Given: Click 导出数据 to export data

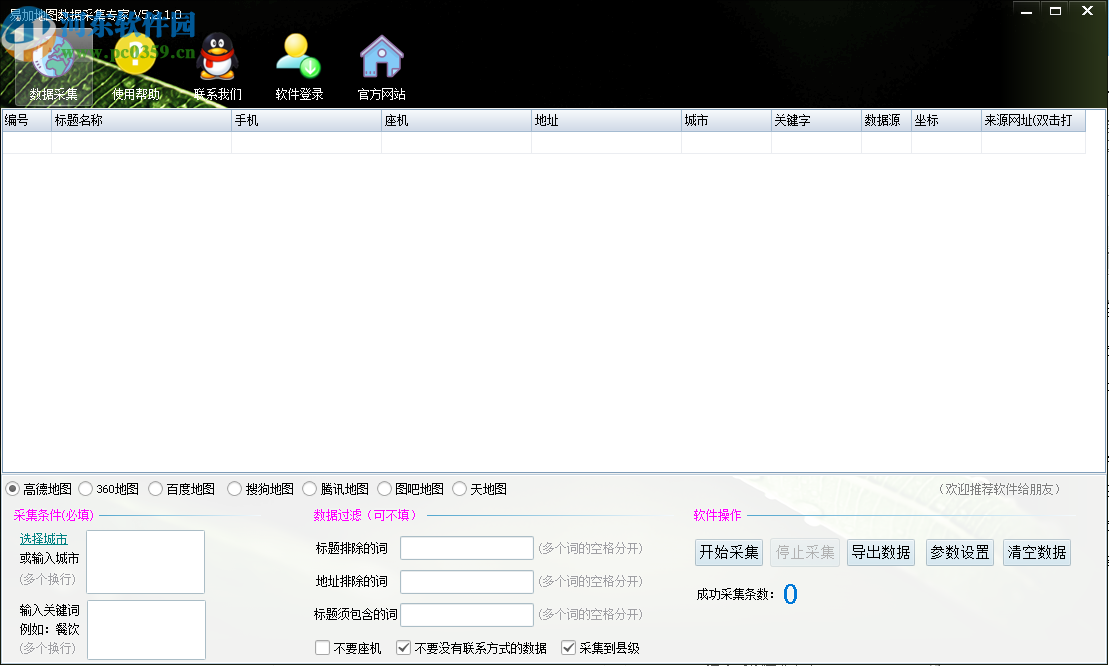Looking at the screenshot, I should [x=880, y=552].
